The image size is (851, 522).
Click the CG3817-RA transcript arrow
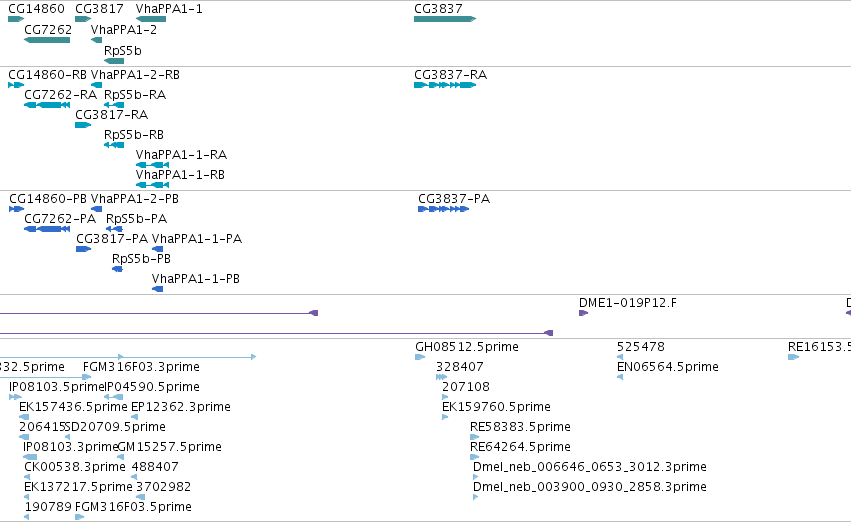coord(83,125)
